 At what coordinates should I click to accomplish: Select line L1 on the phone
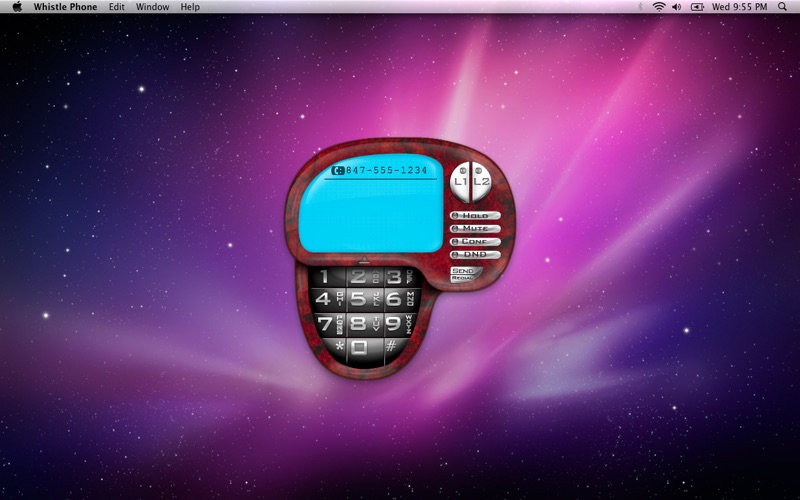pyautogui.click(x=460, y=182)
